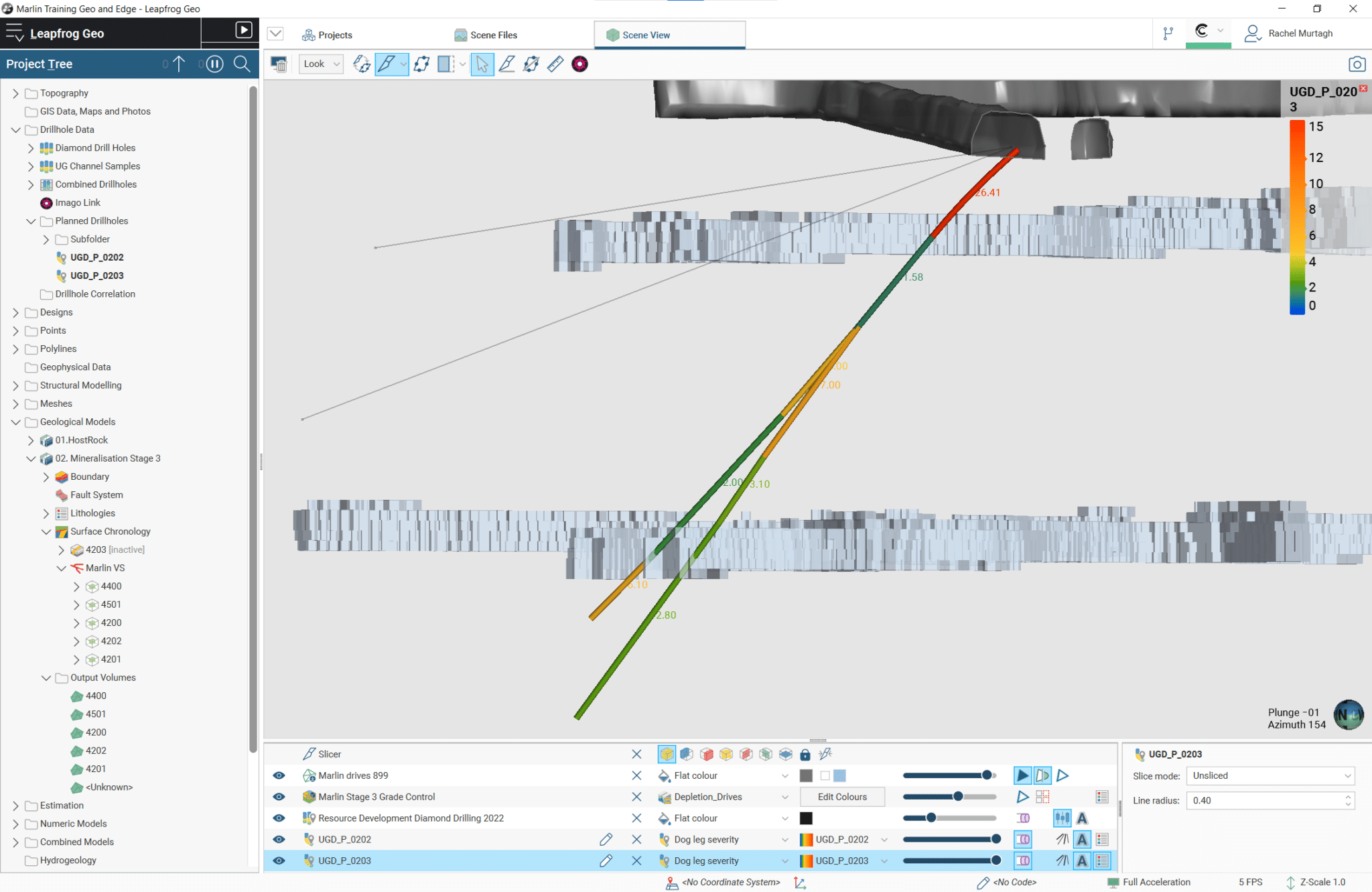
Task: Toggle visibility of UGD_P_0203
Action: click(279, 861)
